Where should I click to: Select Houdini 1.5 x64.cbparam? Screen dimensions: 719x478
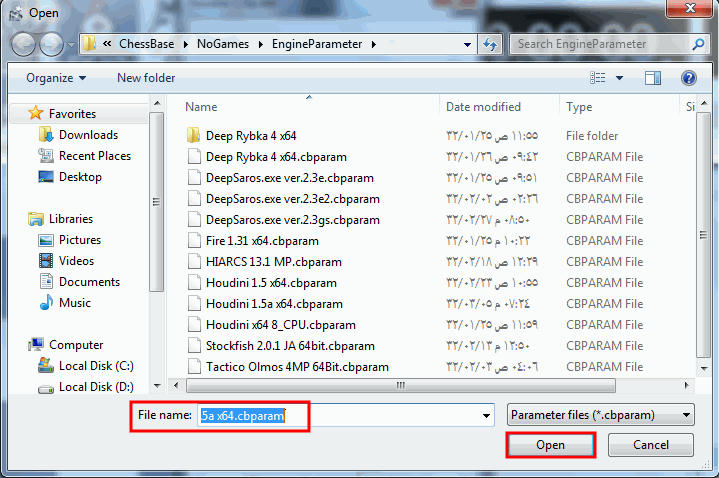pos(271,283)
